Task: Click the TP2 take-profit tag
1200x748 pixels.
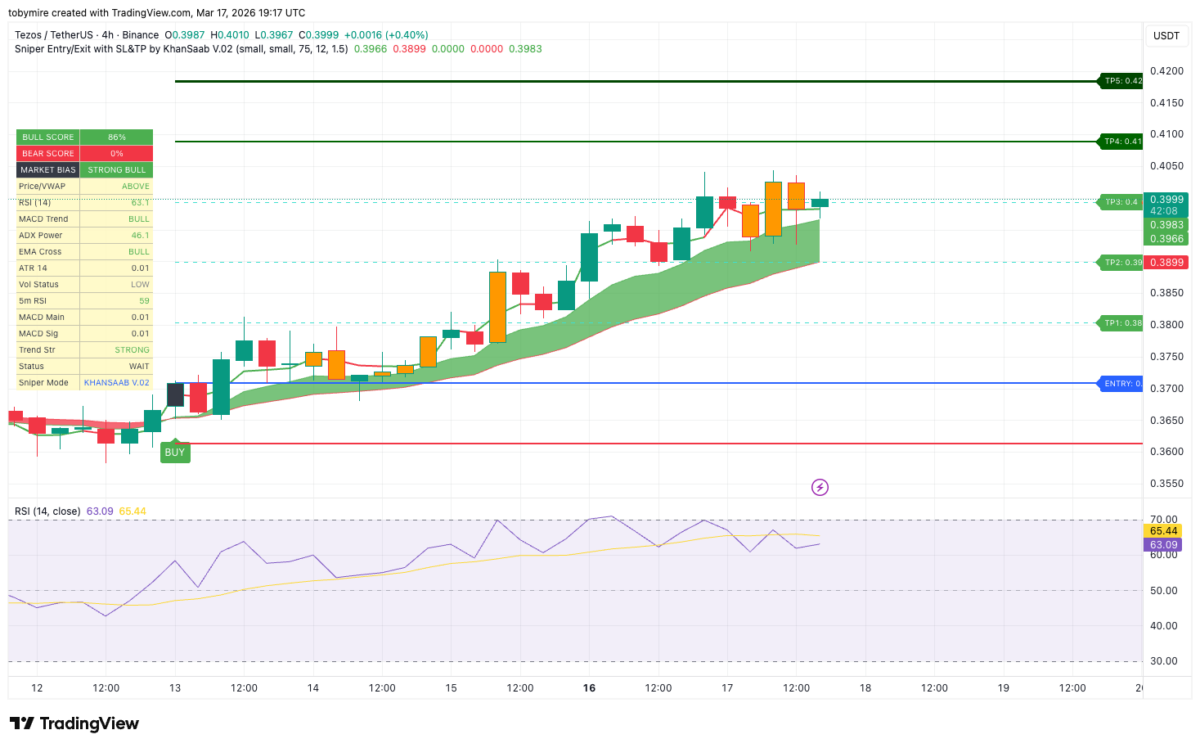Action: 1120,262
